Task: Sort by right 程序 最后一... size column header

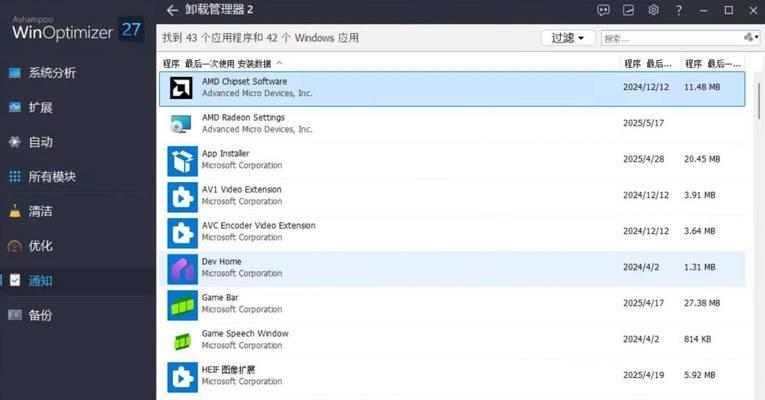Action: [713, 63]
